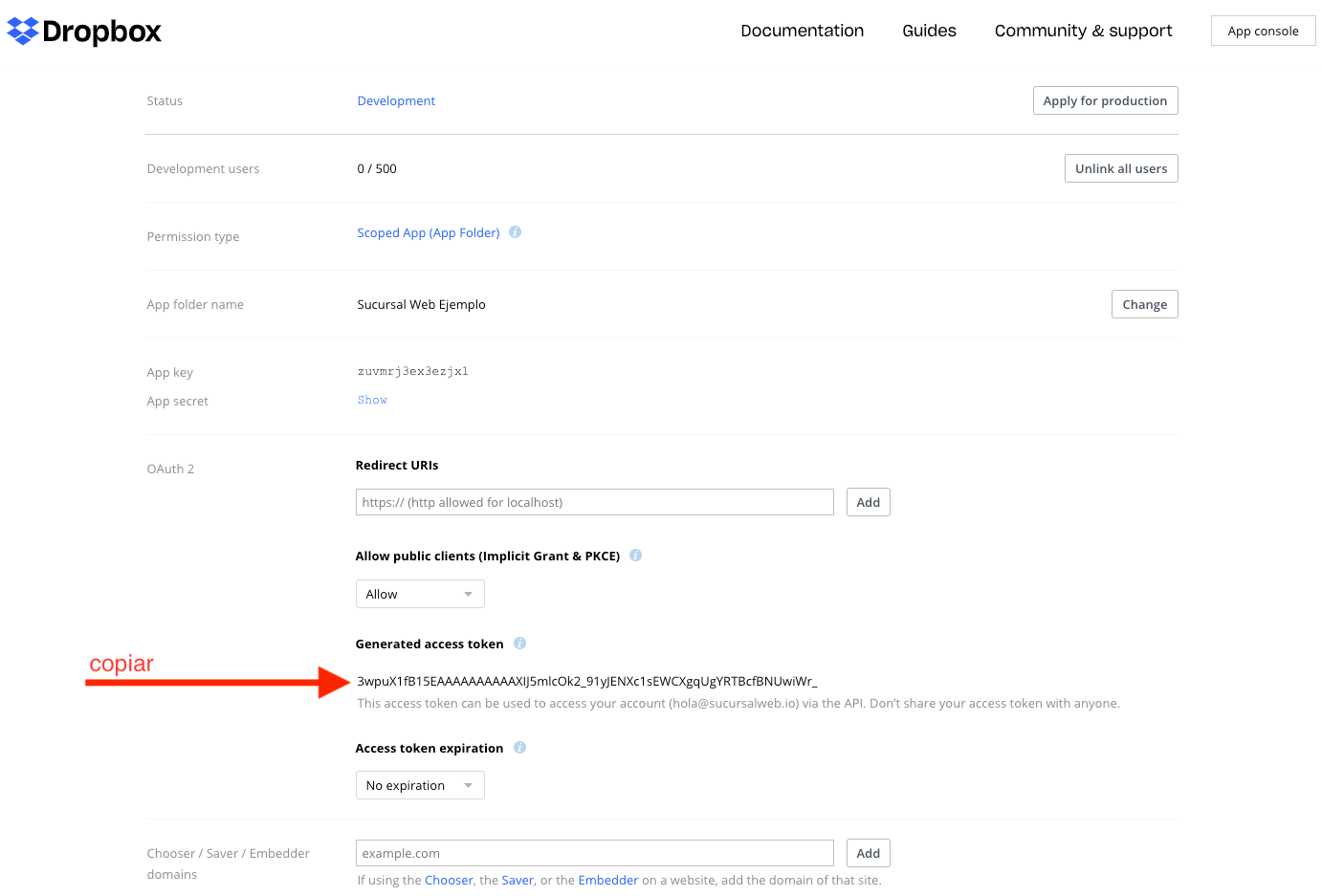
Task: Open the Chooser link
Action: [x=449, y=880]
